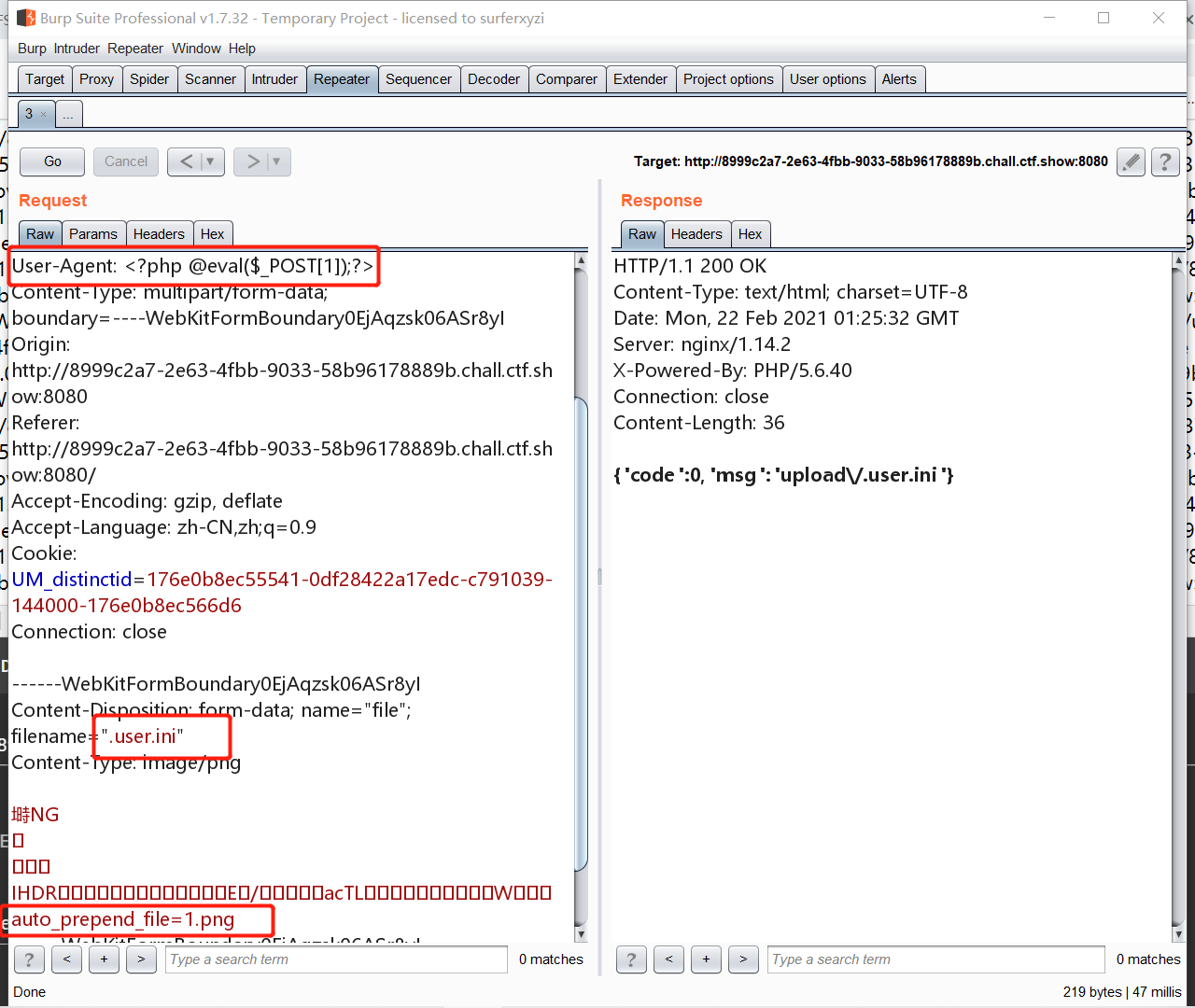Jump to next response search match
The height and width of the screenshot is (1008, 1195).
[x=743, y=959]
